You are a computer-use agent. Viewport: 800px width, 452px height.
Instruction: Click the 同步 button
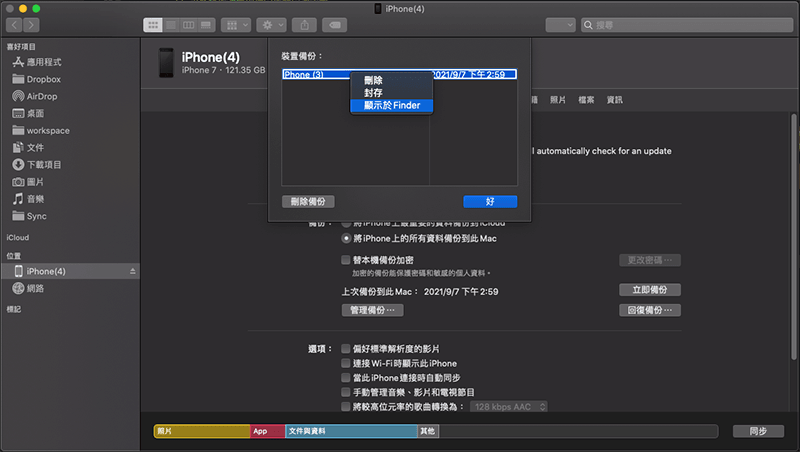[x=758, y=431]
